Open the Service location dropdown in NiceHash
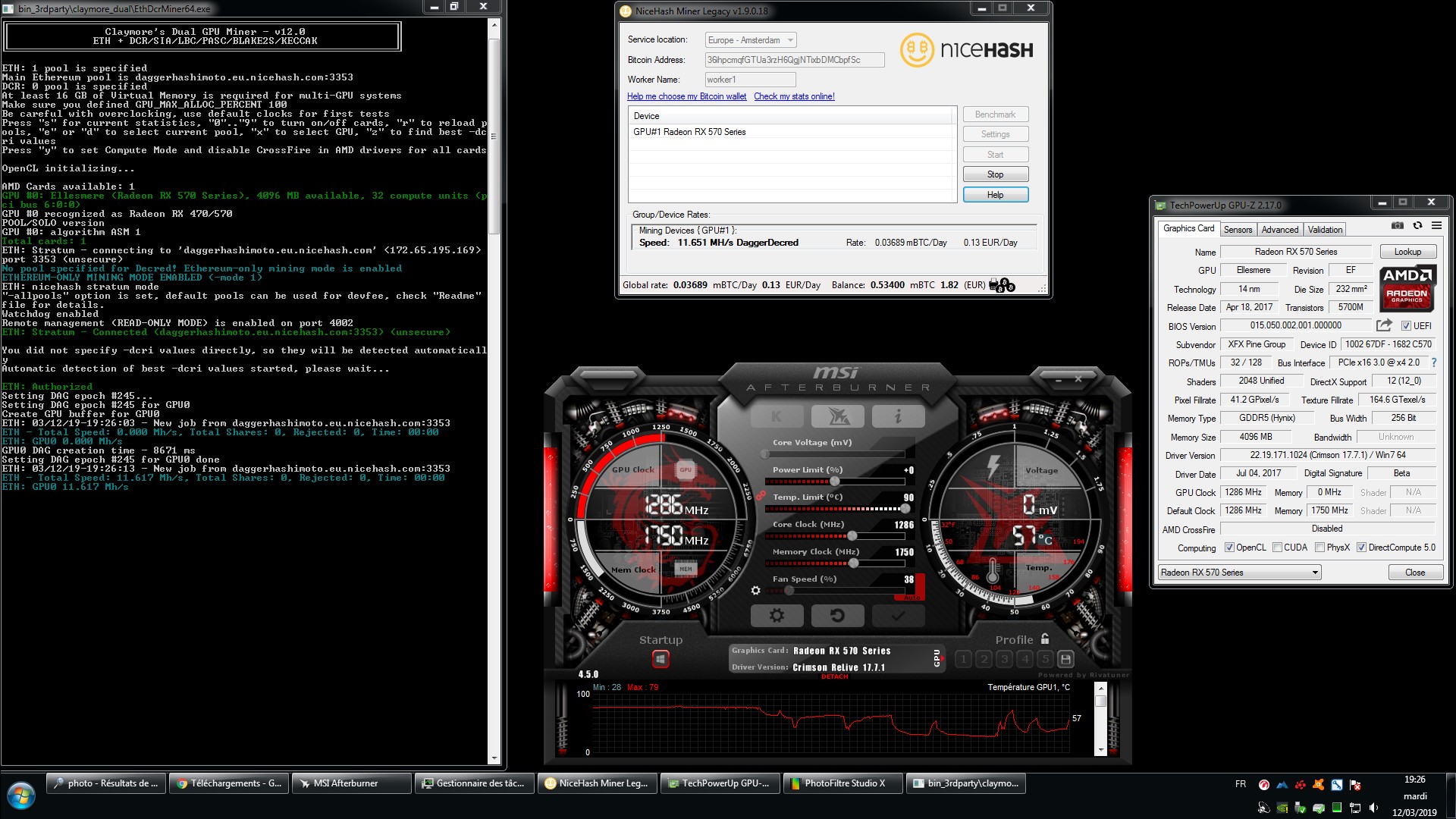This screenshot has width=1456, height=819. point(789,39)
